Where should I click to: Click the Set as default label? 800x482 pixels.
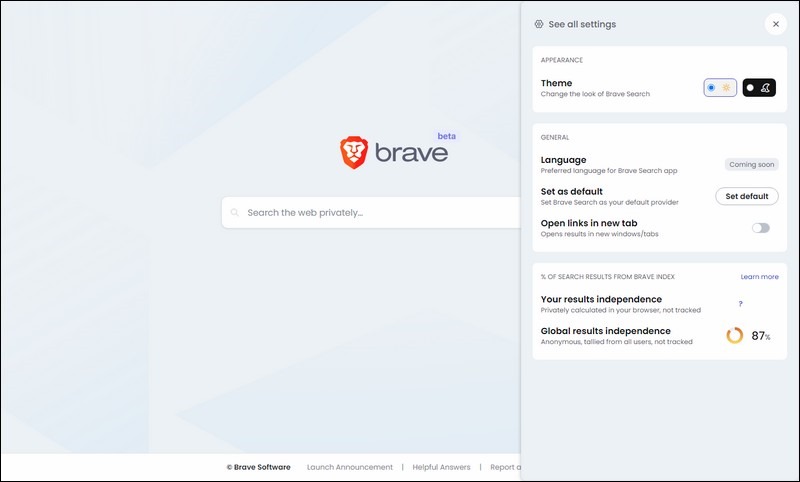click(571, 192)
